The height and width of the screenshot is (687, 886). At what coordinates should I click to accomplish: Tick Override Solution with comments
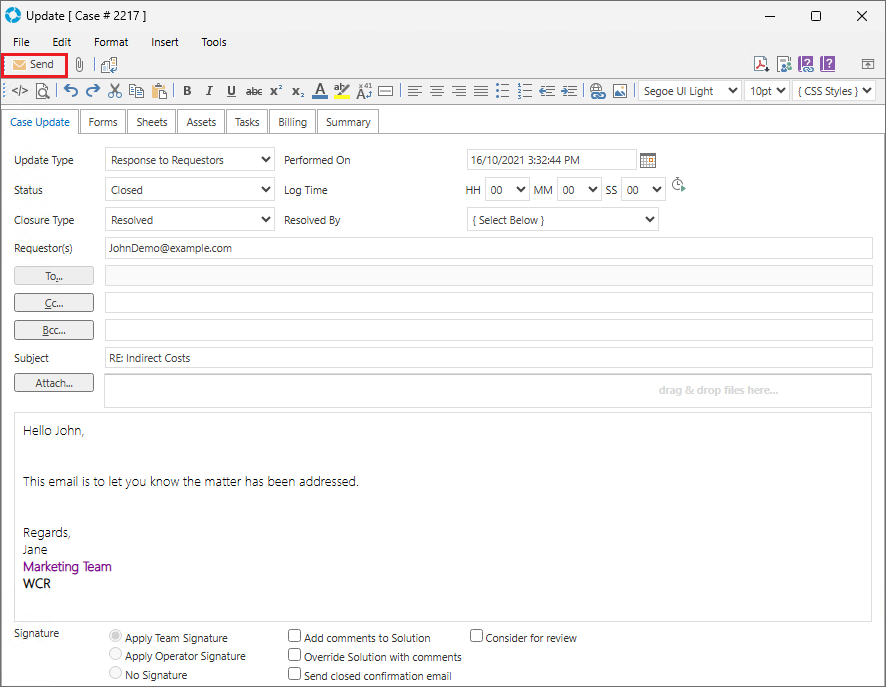click(x=294, y=655)
